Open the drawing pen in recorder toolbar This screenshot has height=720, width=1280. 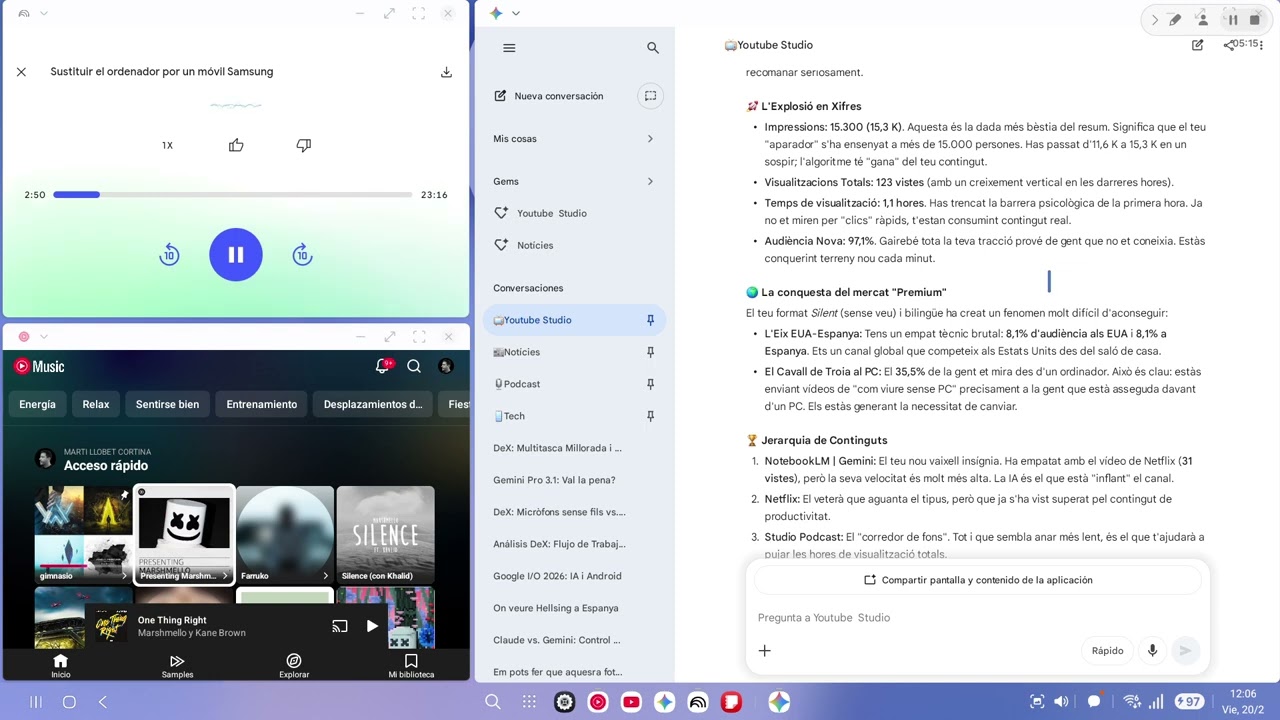pos(1176,19)
